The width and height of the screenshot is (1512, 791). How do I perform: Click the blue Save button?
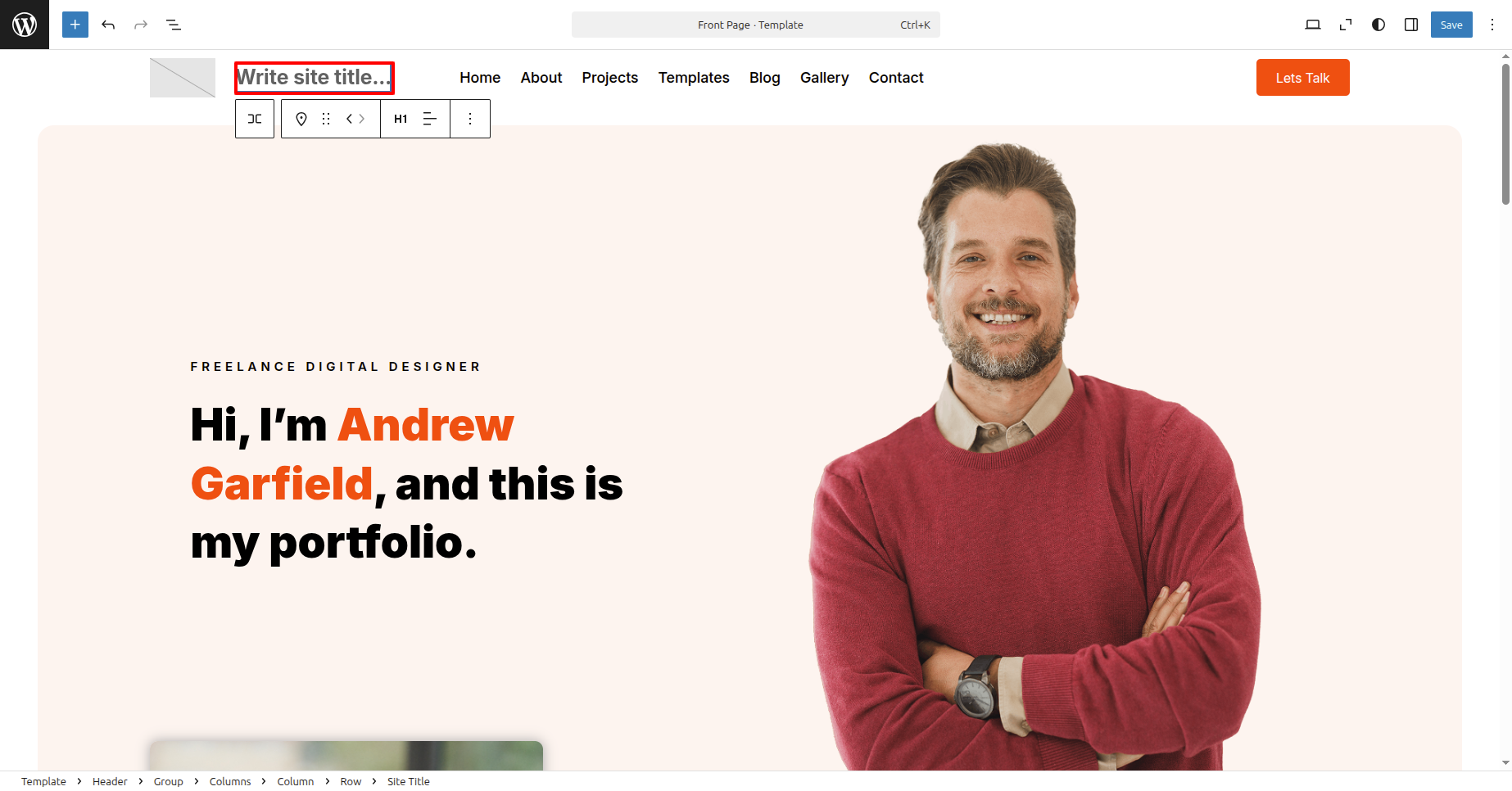(x=1451, y=25)
